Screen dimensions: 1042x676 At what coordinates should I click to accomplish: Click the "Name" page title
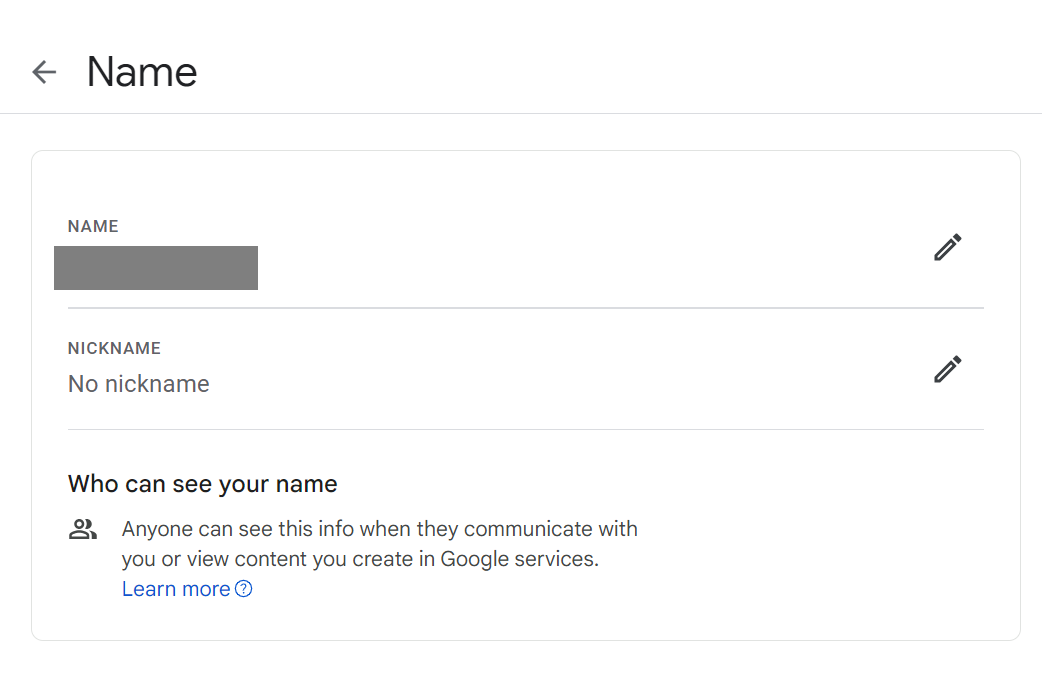pos(142,72)
